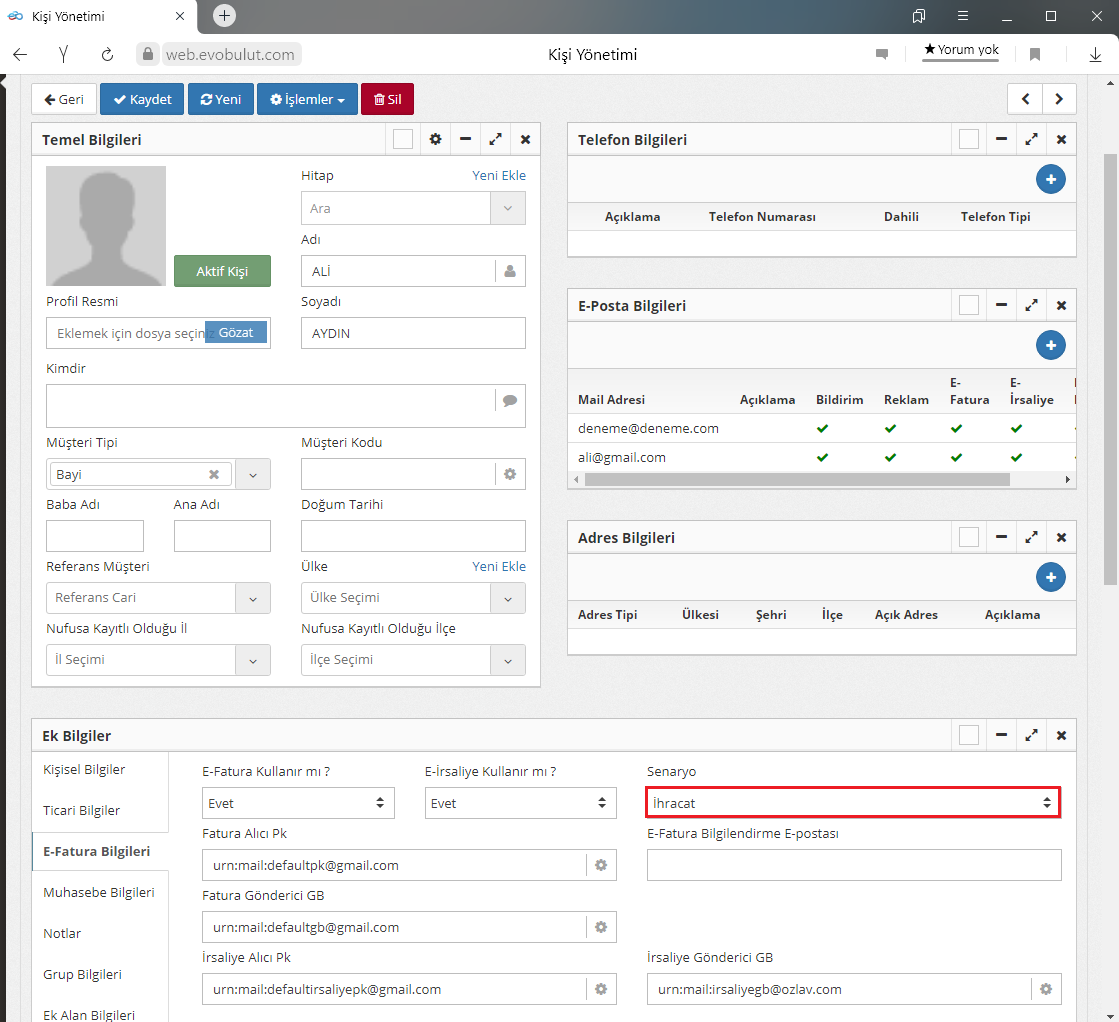Screen dimensions: 1119x1022
Task: Open the Senaryo dropdown
Action: point(853,803)
